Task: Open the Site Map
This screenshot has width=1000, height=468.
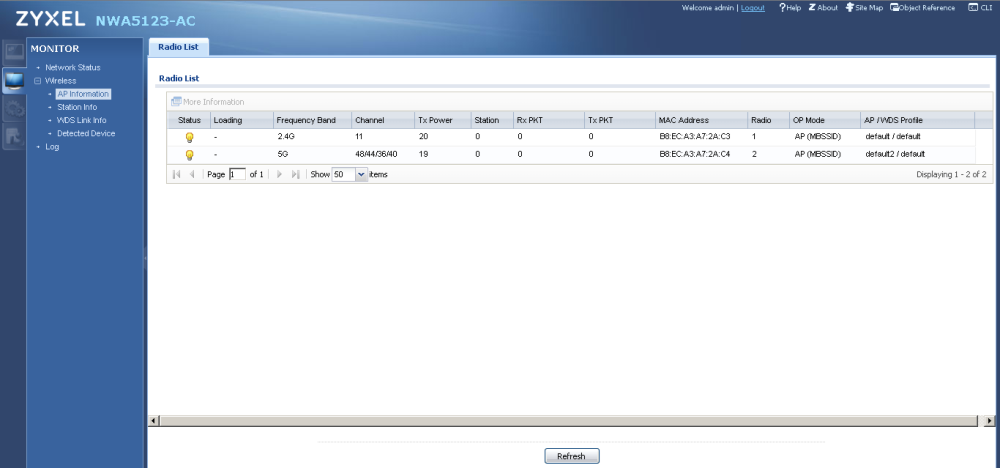Action: [864, 8]
